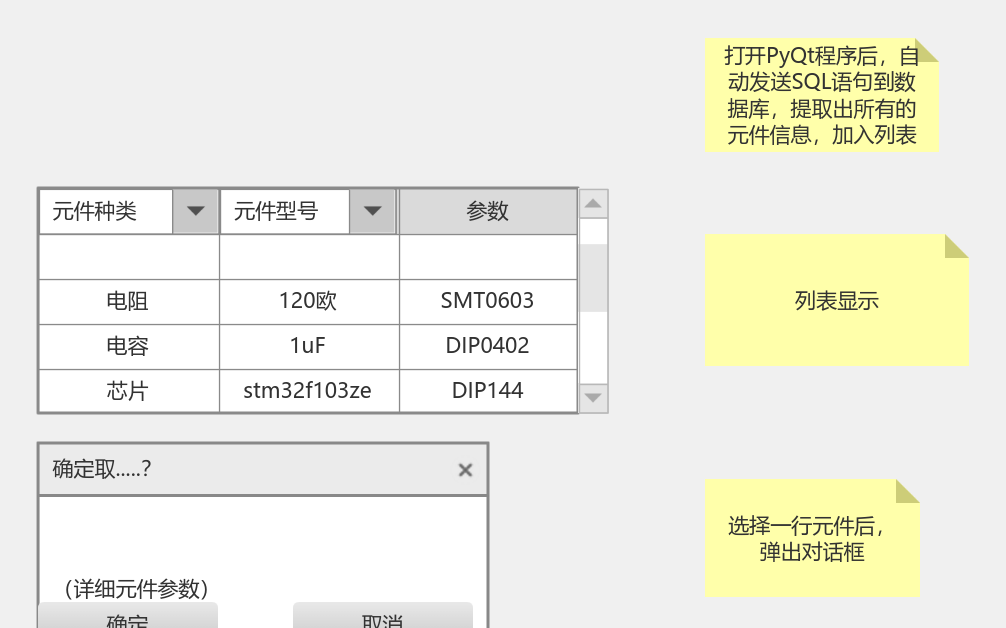Screen dimensions: 1006x628
Task: Click the SMT0603 parameter cell
Action: pyautogui.click(x=488, y=301)
